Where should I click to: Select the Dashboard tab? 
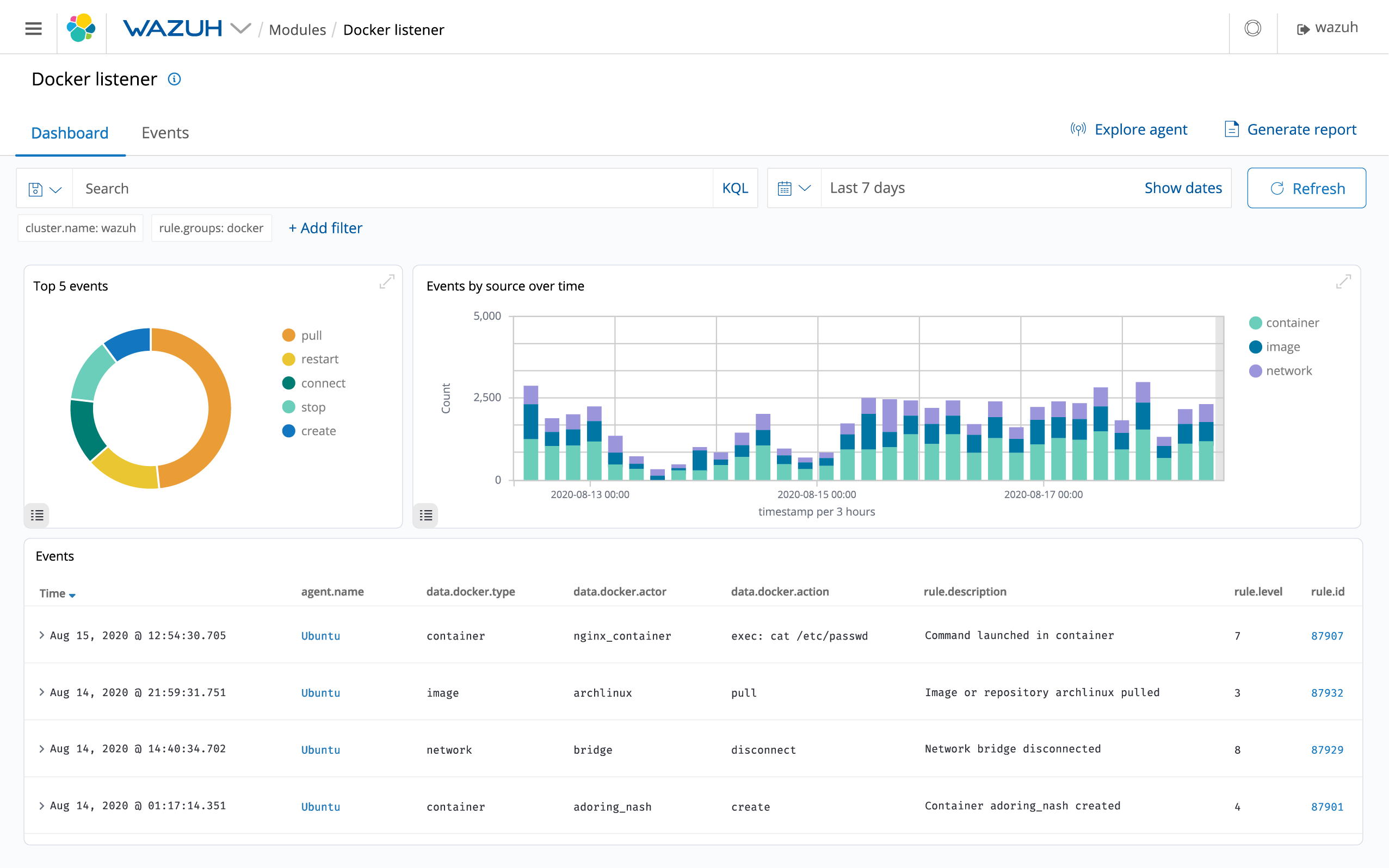[70, 133]
